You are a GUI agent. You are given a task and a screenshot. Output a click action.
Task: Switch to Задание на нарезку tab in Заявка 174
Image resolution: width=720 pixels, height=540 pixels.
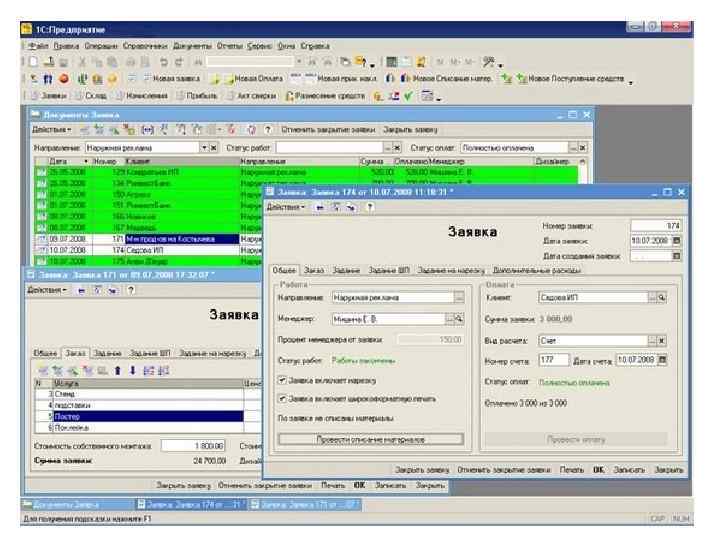451,270
